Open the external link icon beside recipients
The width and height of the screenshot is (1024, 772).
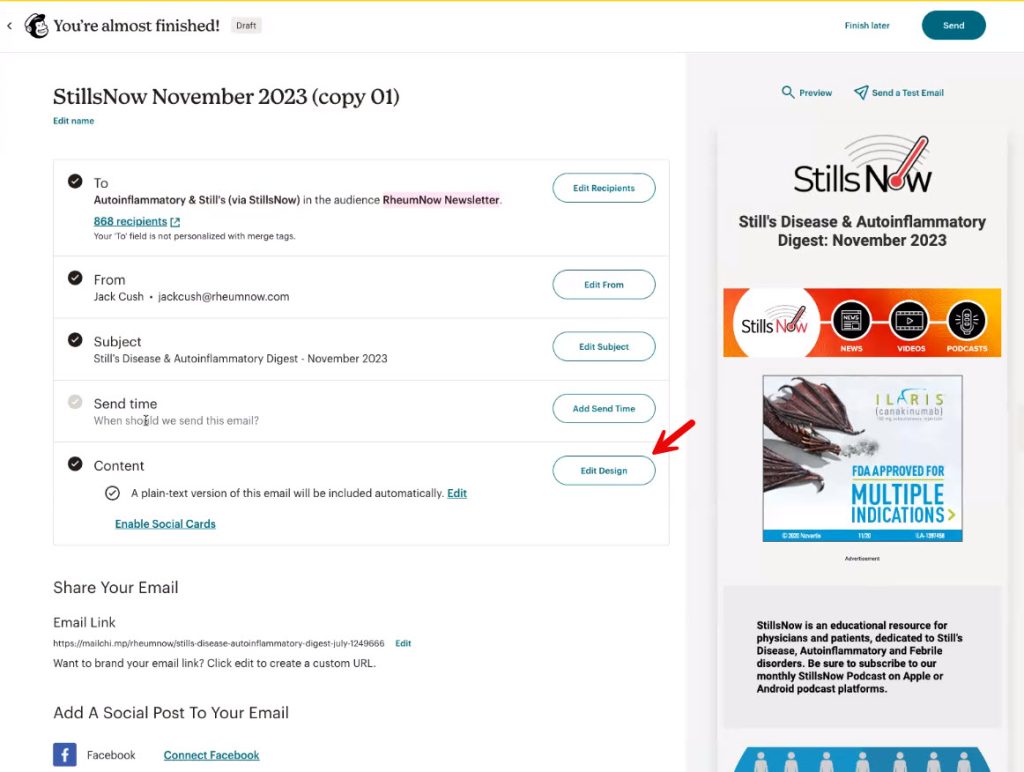[x=176, y=222]
